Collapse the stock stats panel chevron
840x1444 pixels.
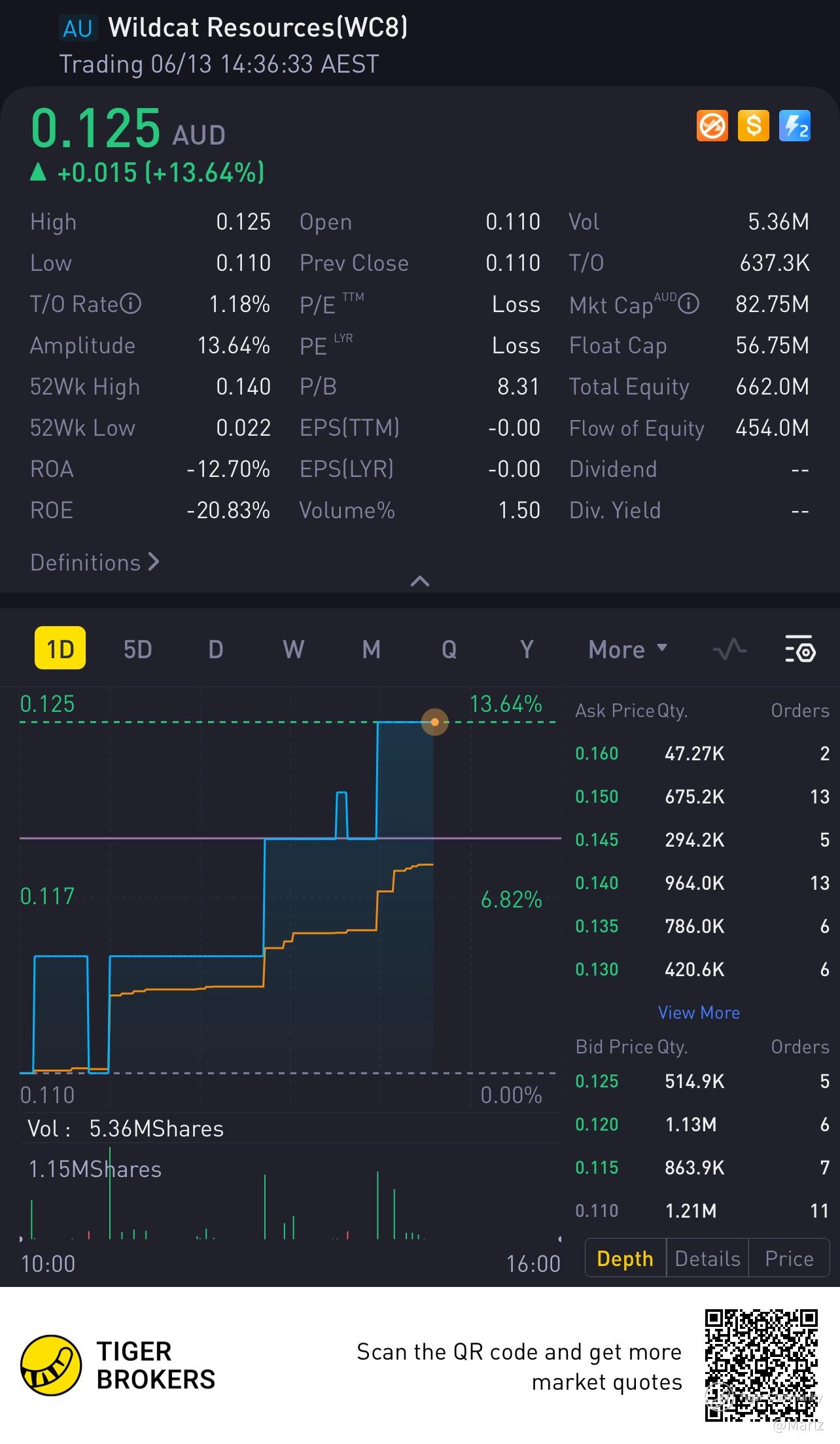click(x=419, y=581)
